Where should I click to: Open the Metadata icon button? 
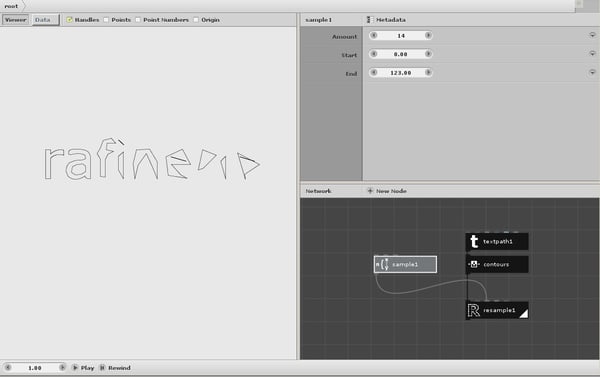point(370,20)
